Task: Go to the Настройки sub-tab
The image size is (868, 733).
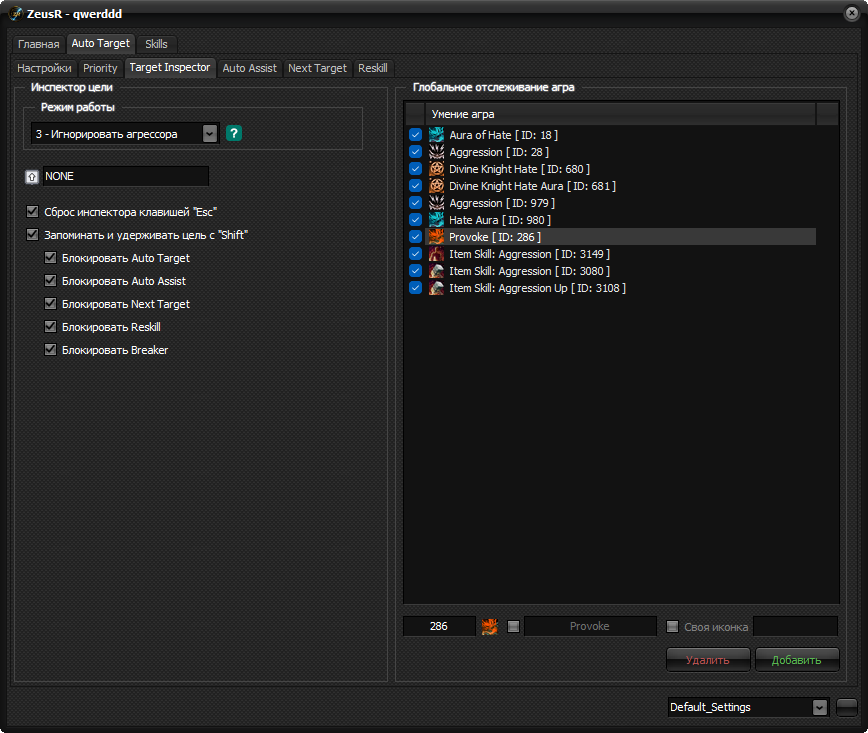Action: tap(44, 68)
